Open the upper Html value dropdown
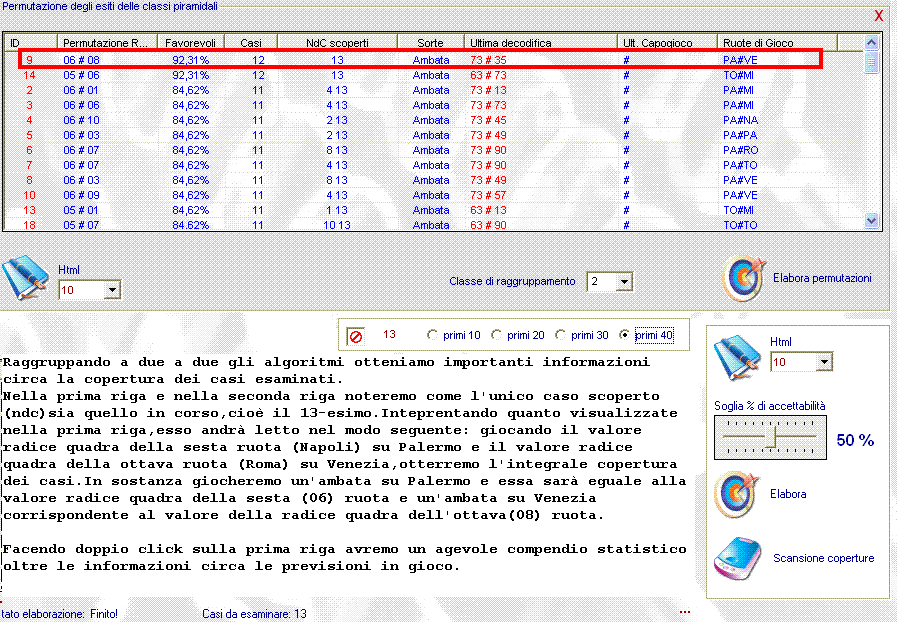The height and width of the screenshot is (622, 897). (112, 290)
